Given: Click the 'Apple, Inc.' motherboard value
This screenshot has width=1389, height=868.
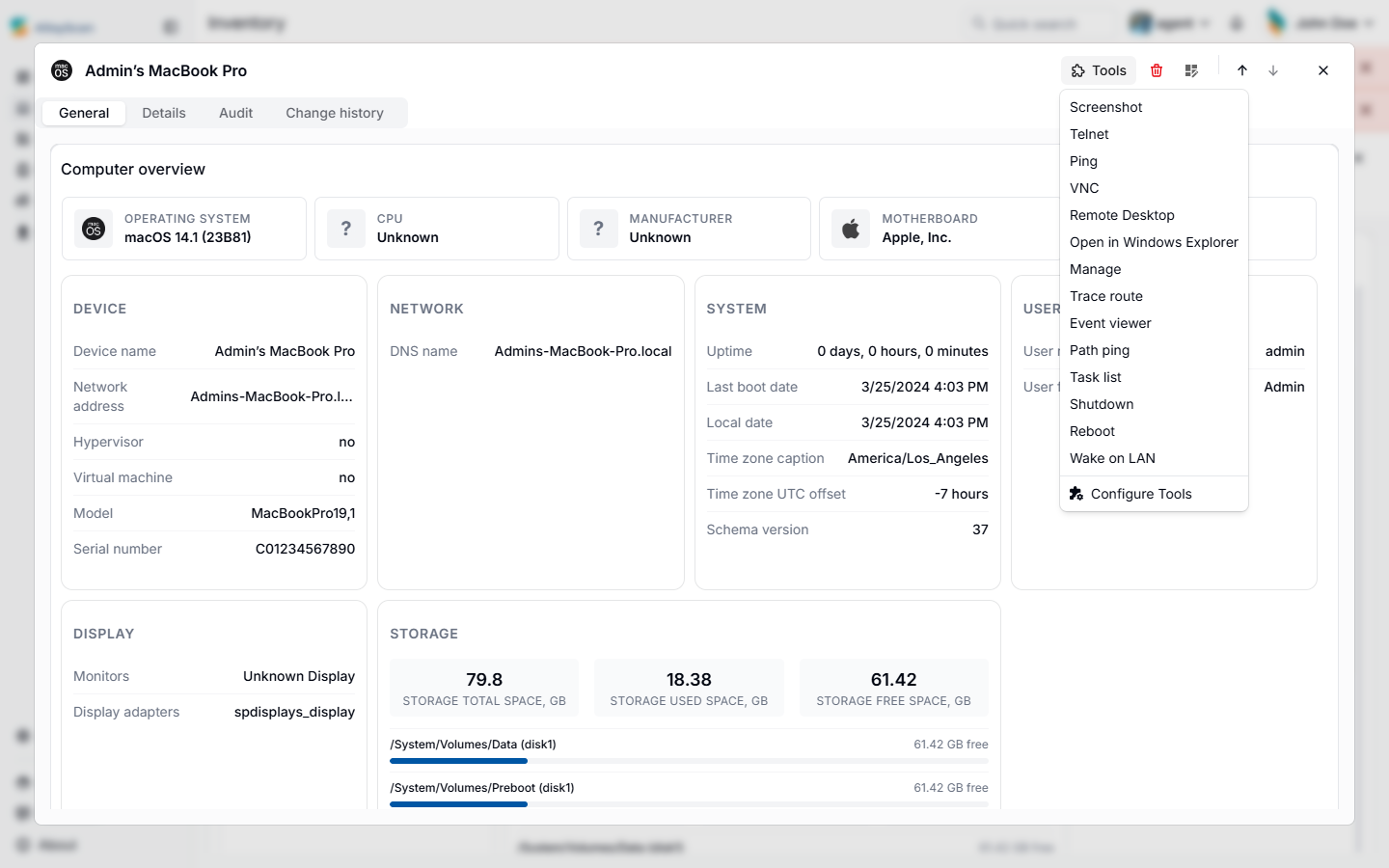Looking at the screenshot, I should [x=916, y=237].
